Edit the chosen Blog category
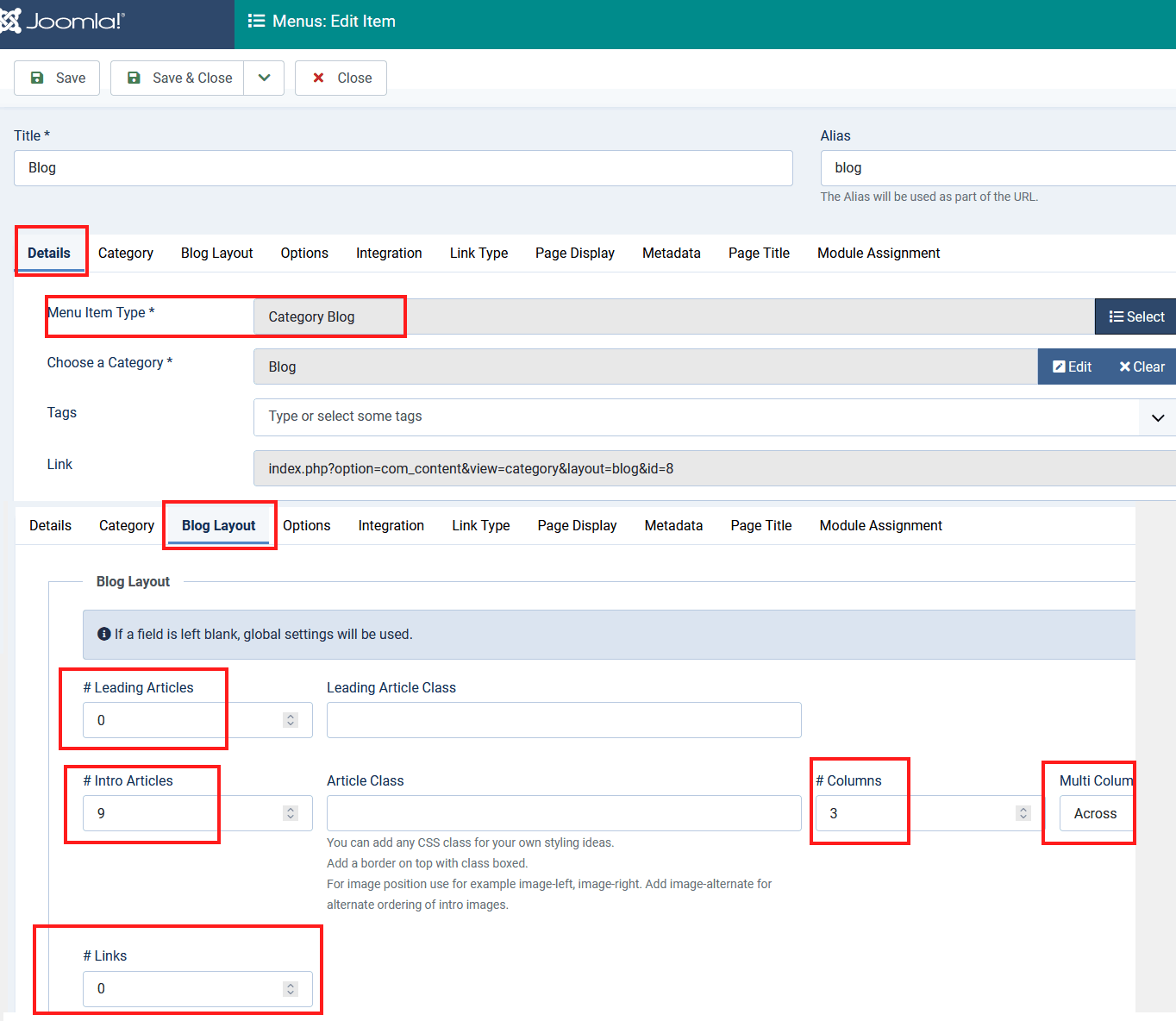The height and width of the screenshot is (1021, 1176). [1072, 366]
